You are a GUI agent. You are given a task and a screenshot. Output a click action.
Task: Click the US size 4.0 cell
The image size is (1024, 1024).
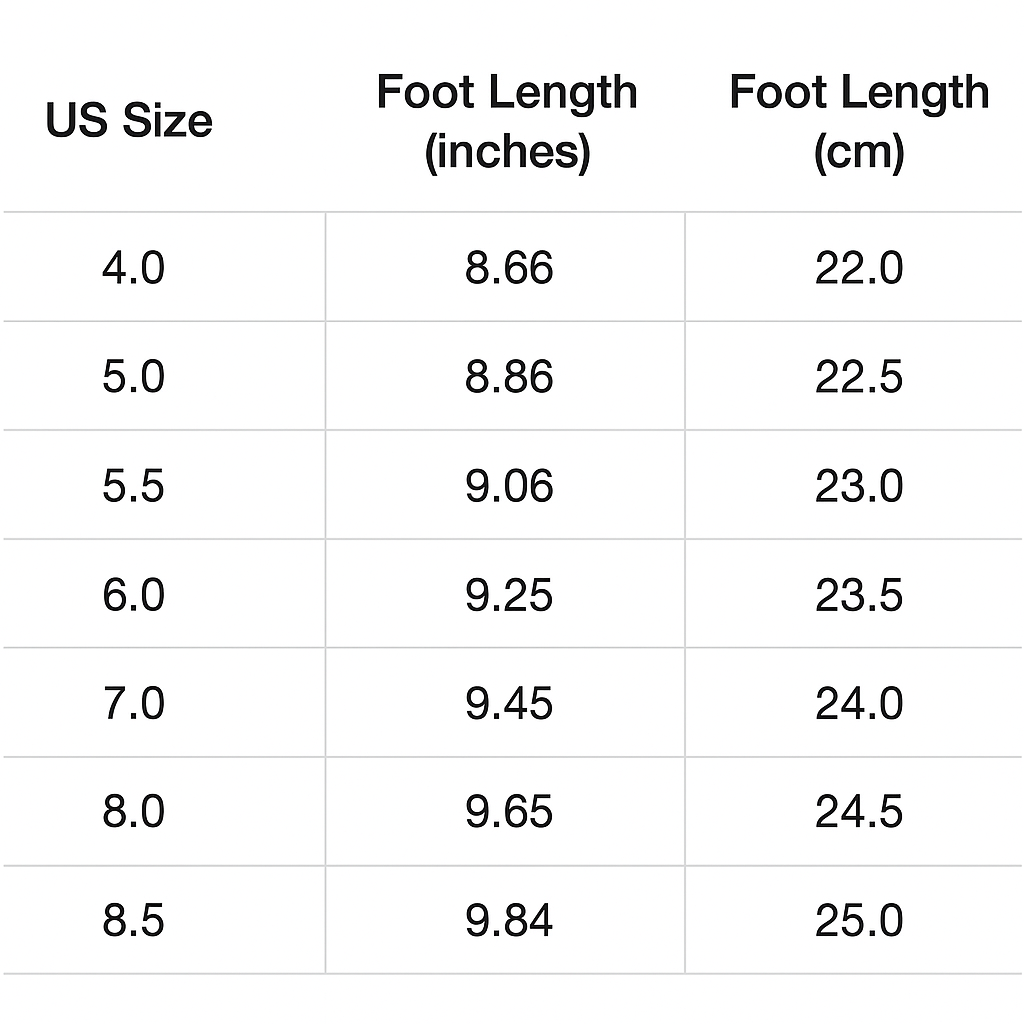click(x=133, y=268)
